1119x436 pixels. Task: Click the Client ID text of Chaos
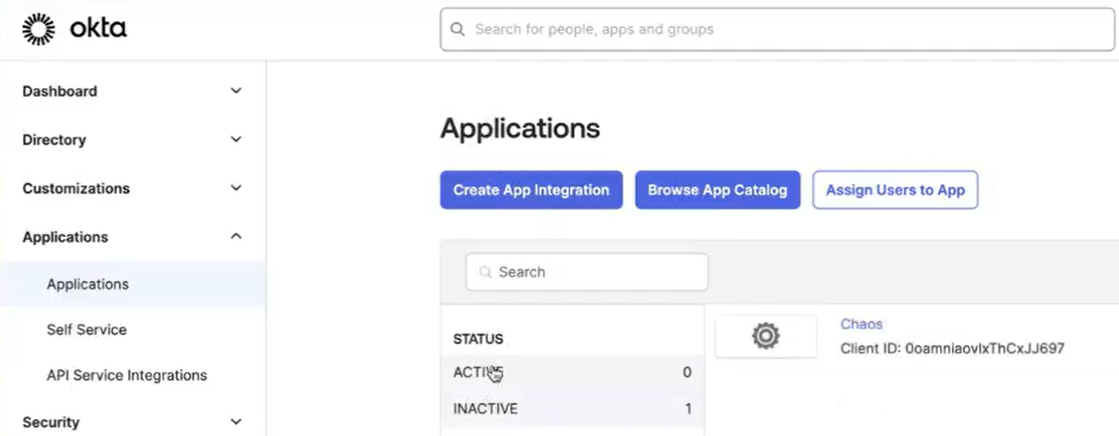click(x=953, y=349)
